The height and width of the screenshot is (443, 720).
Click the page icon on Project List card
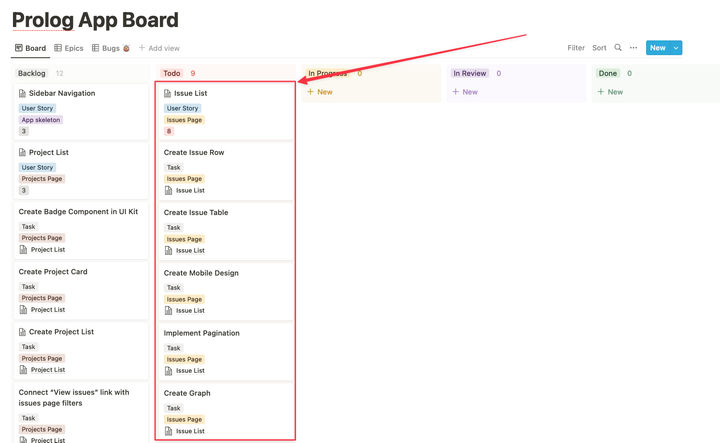[22, 152]
